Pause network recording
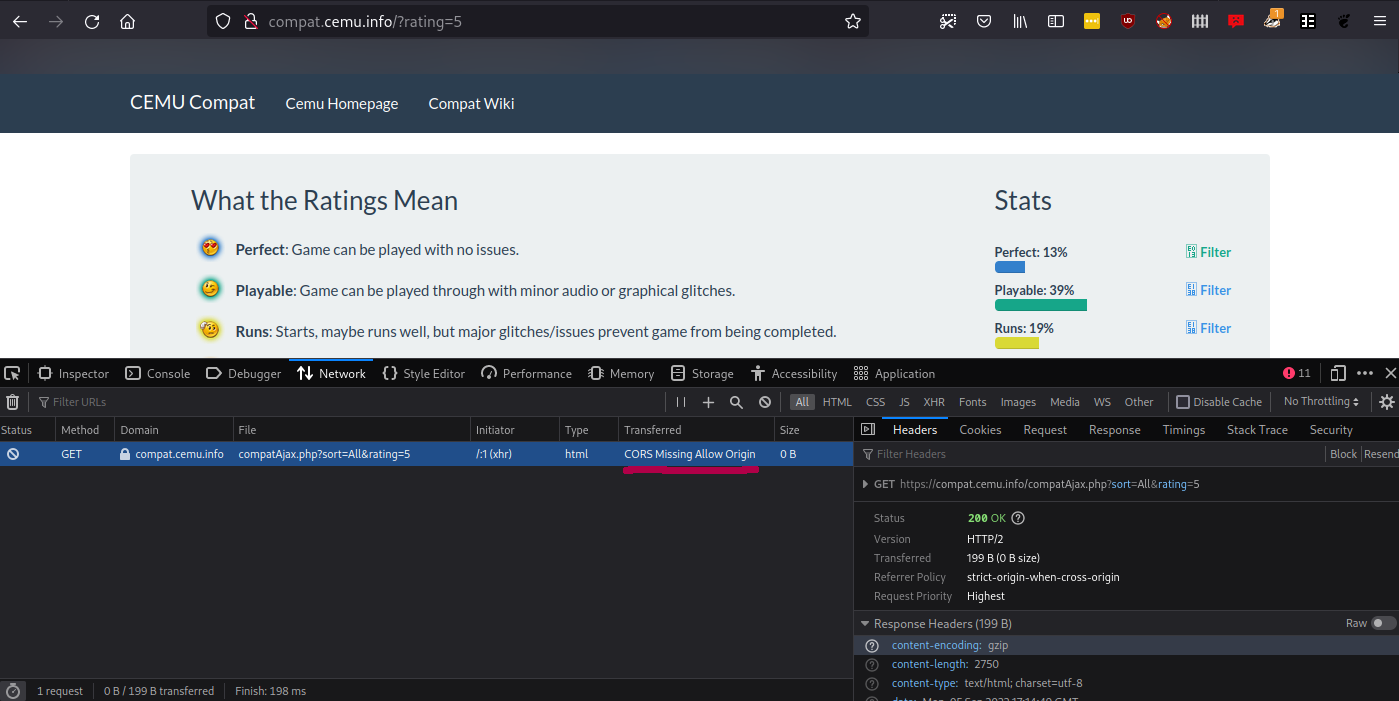The image size is (1399, 701). 681,402
